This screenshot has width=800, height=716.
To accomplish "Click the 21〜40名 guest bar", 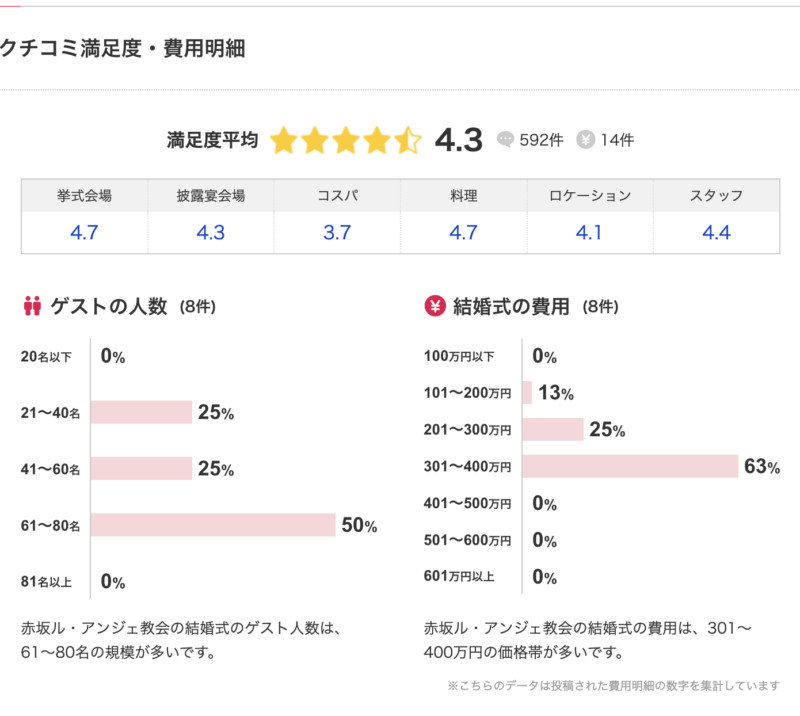I will click(142, 412).
